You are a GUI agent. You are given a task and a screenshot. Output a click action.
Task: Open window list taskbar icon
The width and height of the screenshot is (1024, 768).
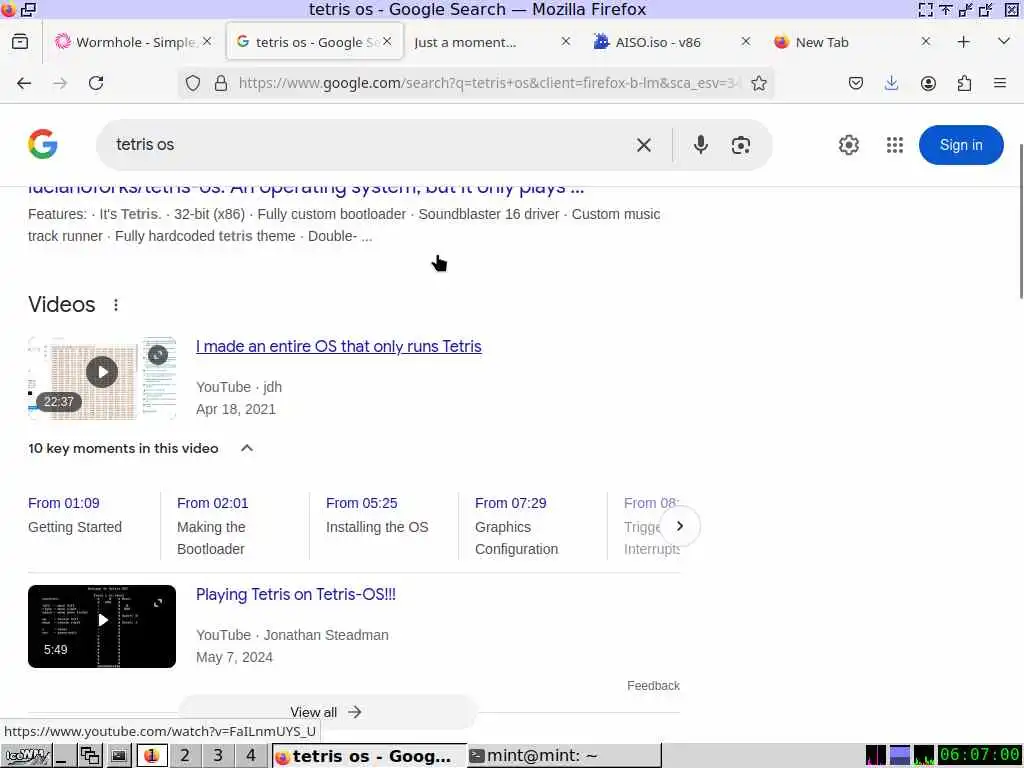point(89,756)
